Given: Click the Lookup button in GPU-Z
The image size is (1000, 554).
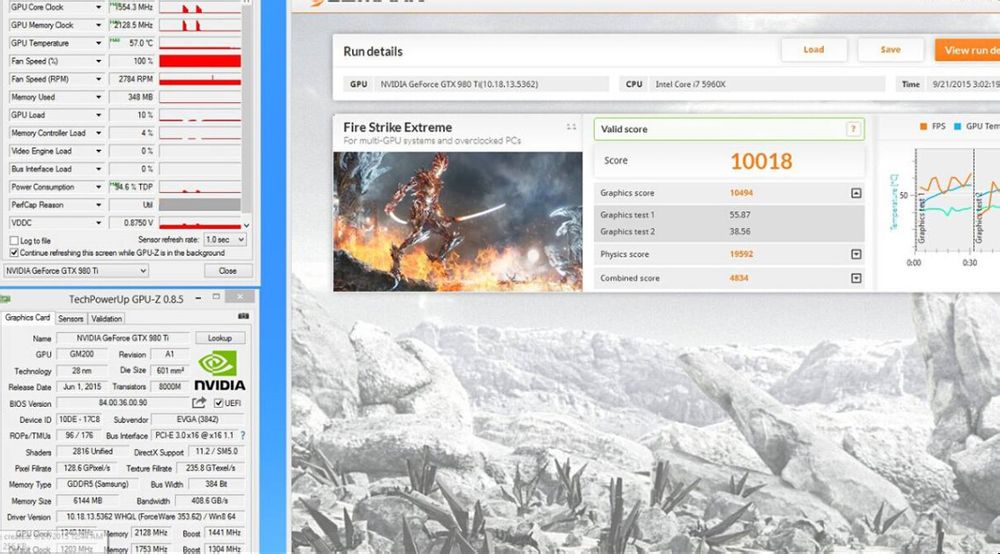Looking at the screenshot, I should [x=219, y=339].
